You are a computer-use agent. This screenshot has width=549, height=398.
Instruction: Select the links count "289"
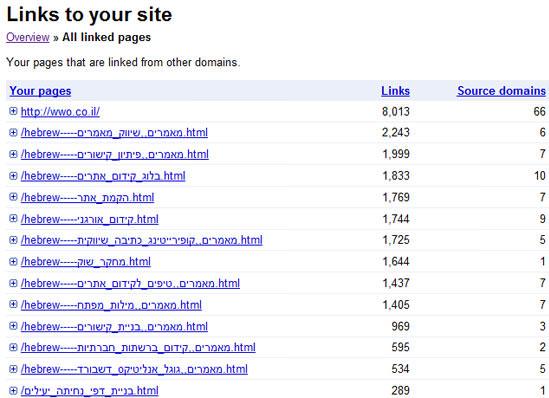tap(401, 391)
